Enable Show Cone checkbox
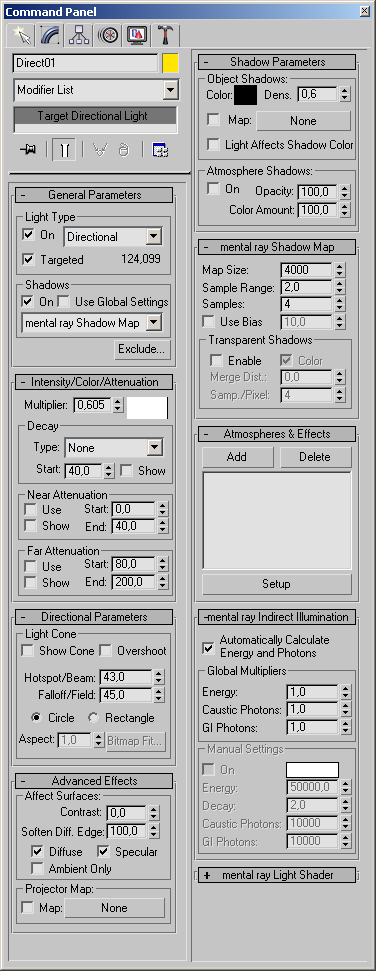This screenshot has width=376, height=971. click(27, 651)
